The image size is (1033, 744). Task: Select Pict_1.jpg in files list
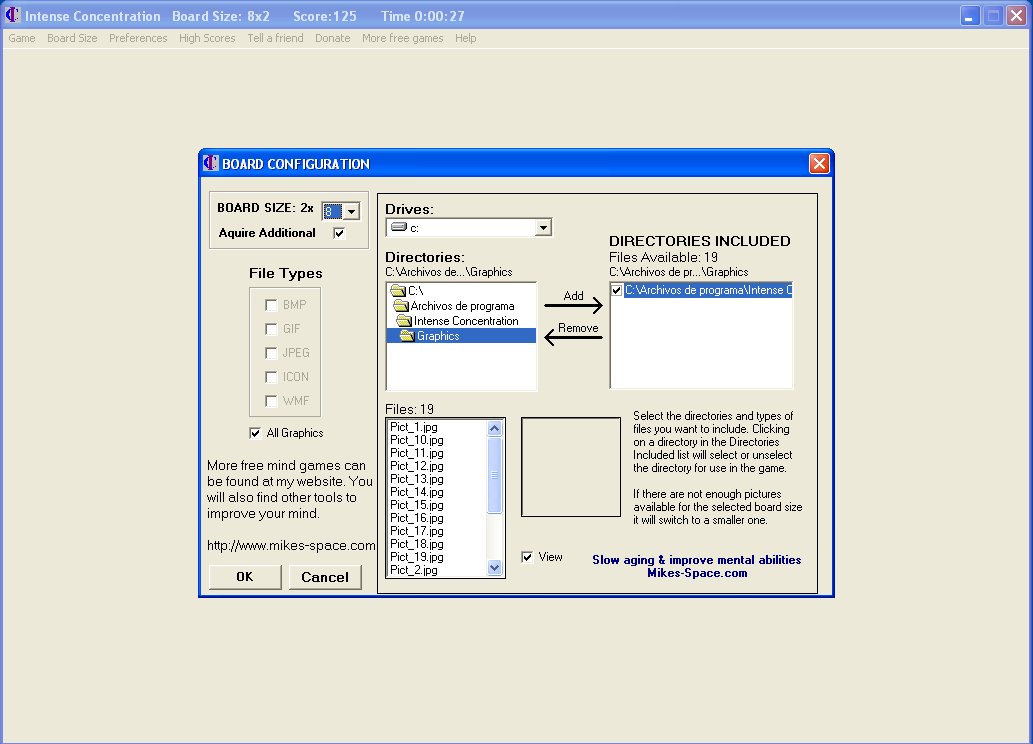(414, 427)
